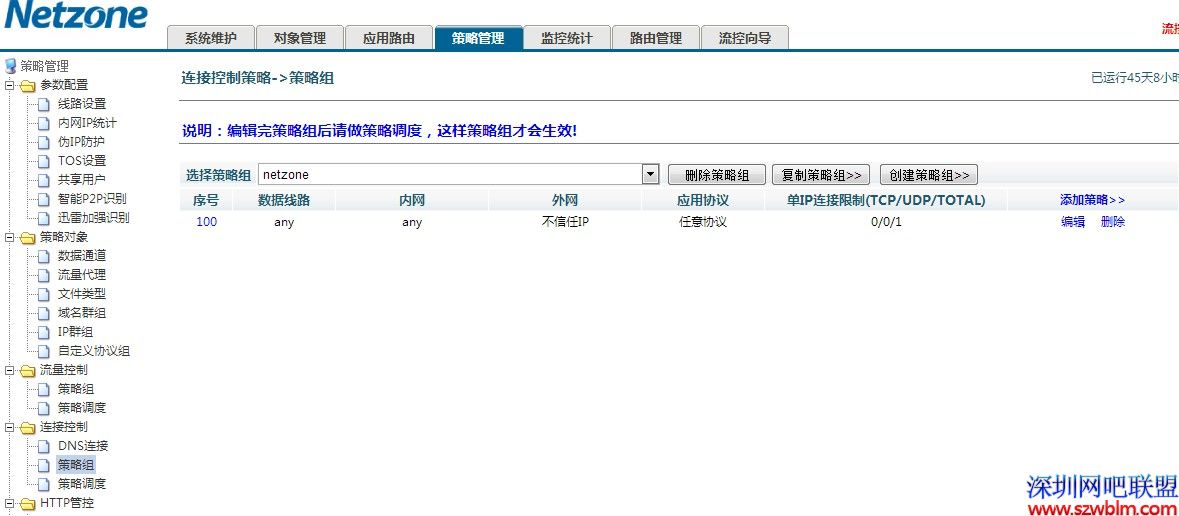The image size is (1179, 516).
Task: Click the 策略对象 folder icon
Action: [27, 238]
